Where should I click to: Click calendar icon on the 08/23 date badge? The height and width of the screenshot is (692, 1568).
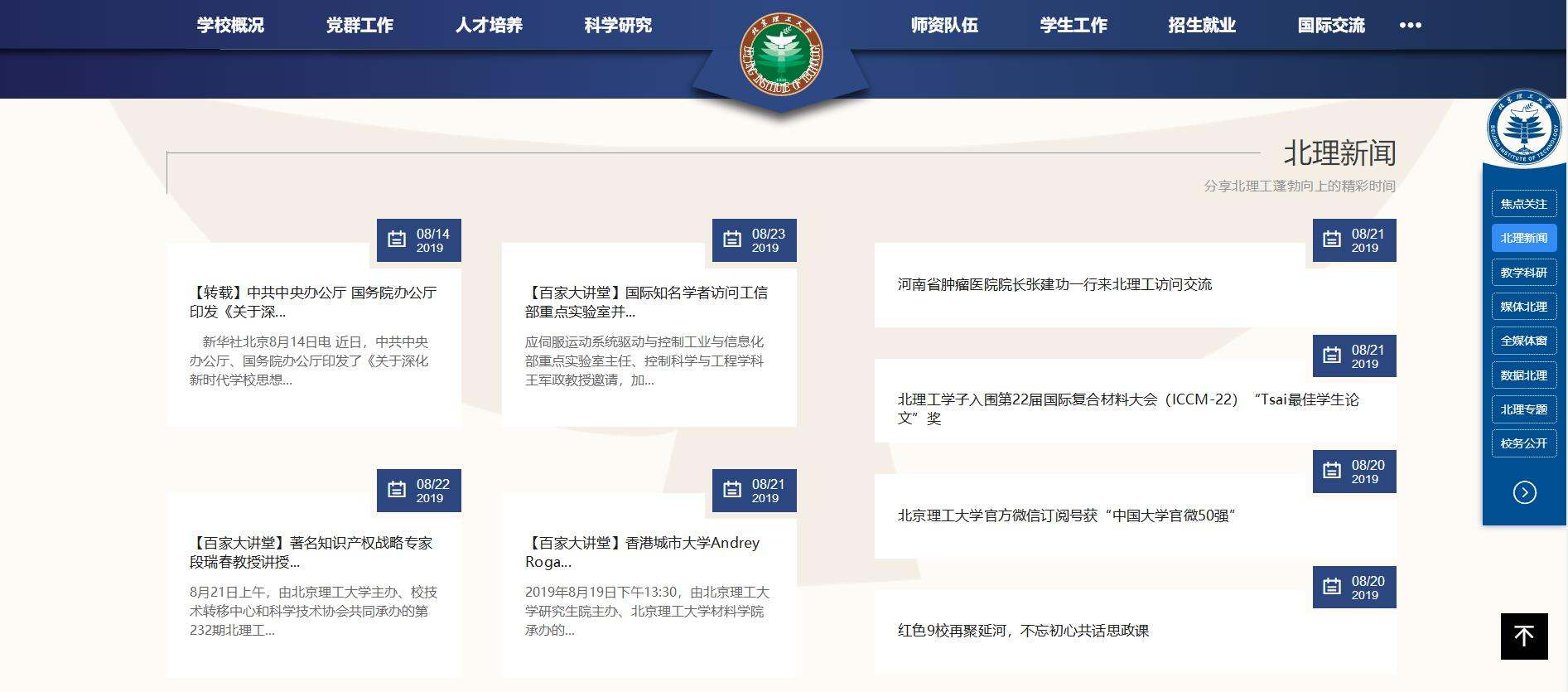732,240
